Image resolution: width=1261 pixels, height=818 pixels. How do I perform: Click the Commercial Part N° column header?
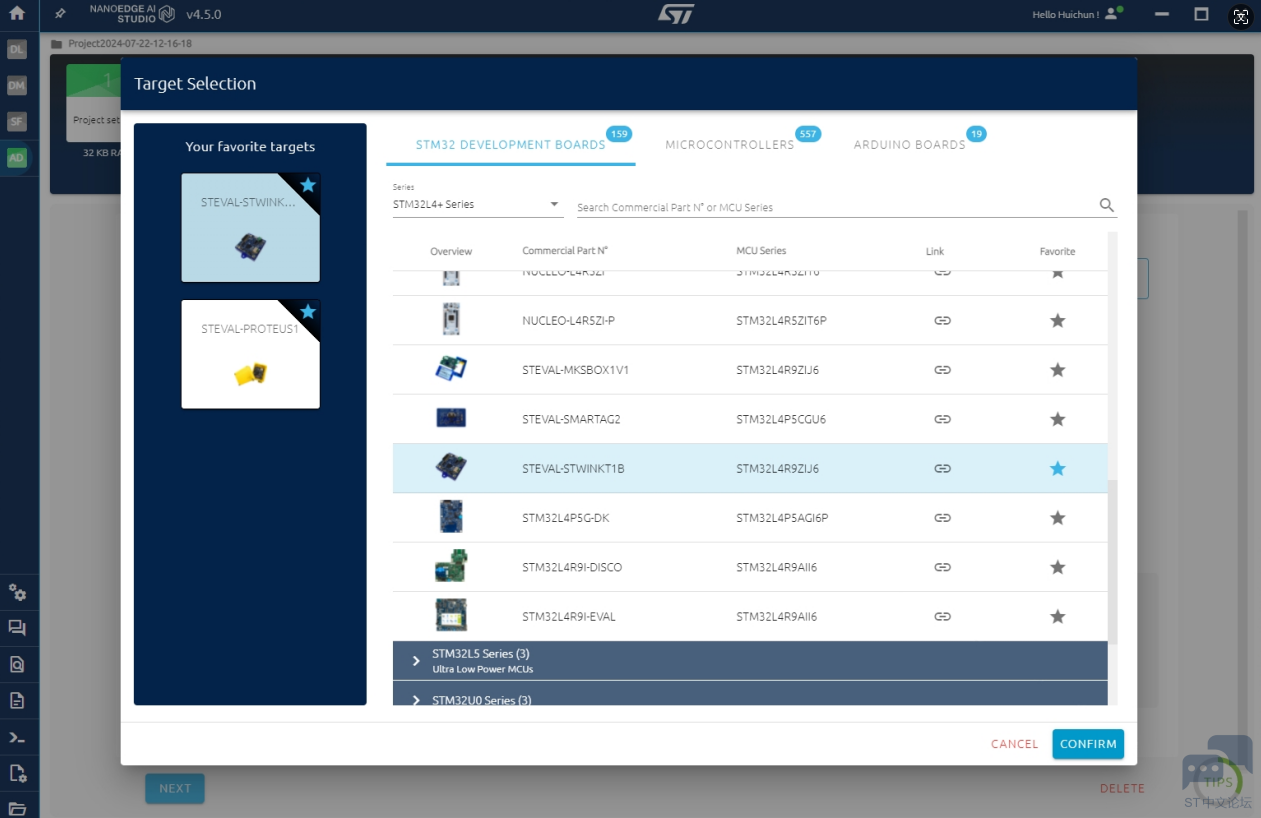565,251
